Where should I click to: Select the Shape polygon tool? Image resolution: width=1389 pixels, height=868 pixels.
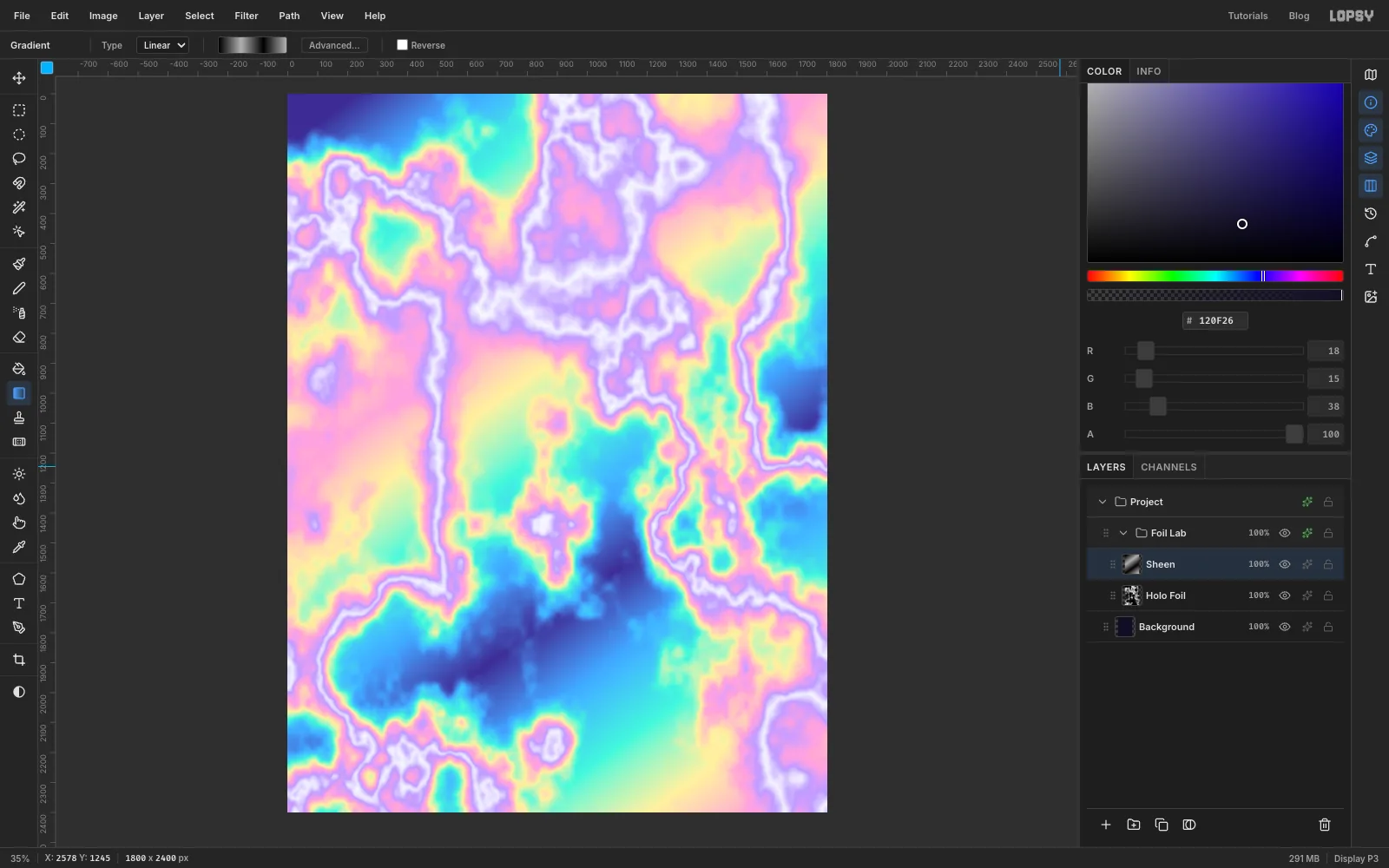[19, 579]
